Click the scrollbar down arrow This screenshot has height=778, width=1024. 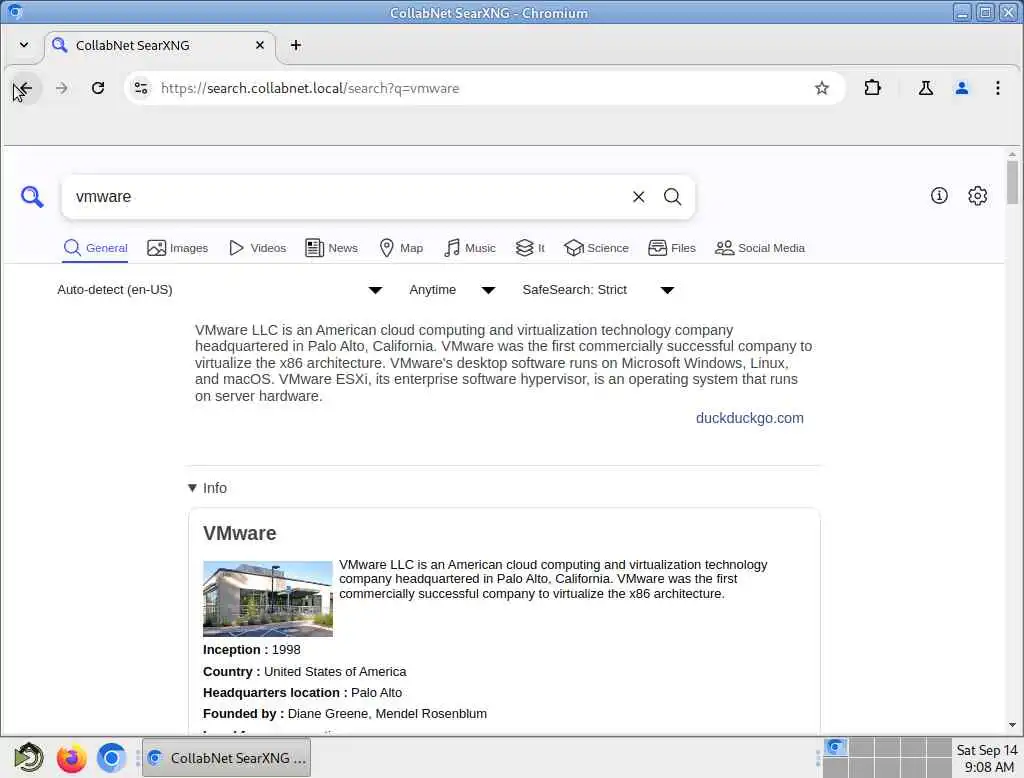point(1012,724)
